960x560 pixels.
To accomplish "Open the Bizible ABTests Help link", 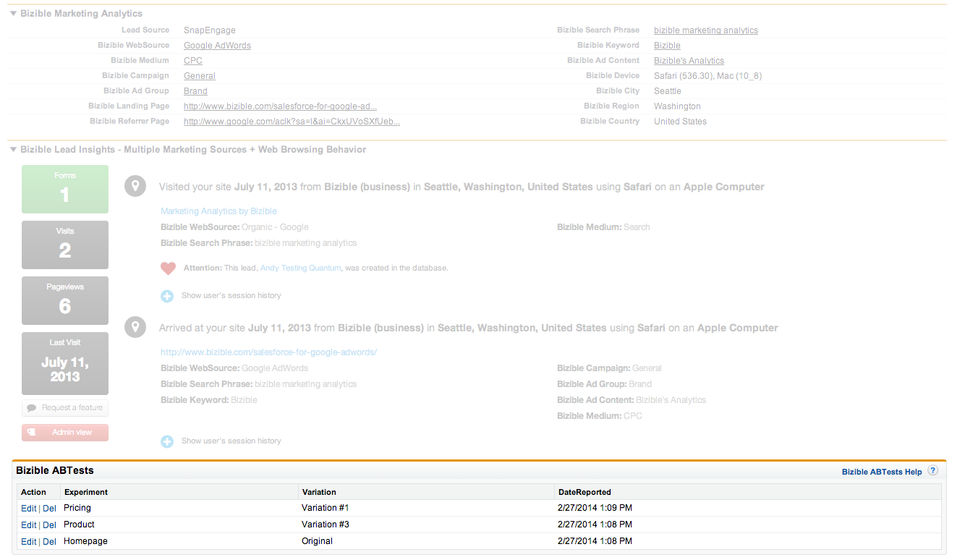I will pos(882,472).
